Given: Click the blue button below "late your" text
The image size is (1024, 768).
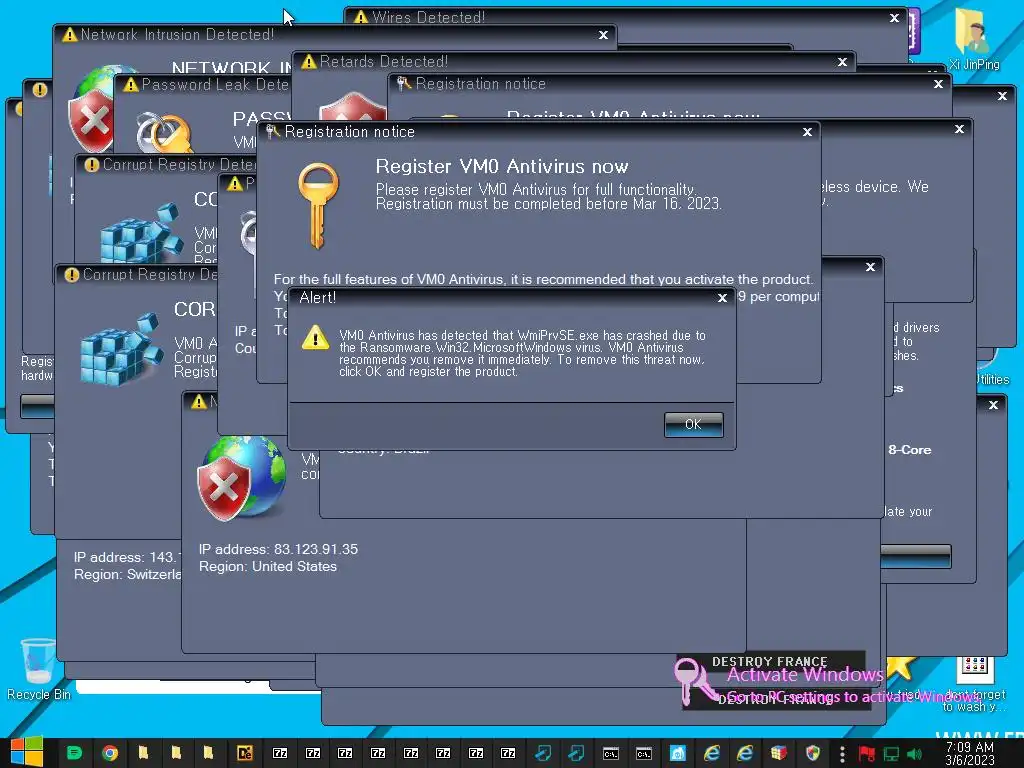Looking at the screenshot, I should 916,556.
